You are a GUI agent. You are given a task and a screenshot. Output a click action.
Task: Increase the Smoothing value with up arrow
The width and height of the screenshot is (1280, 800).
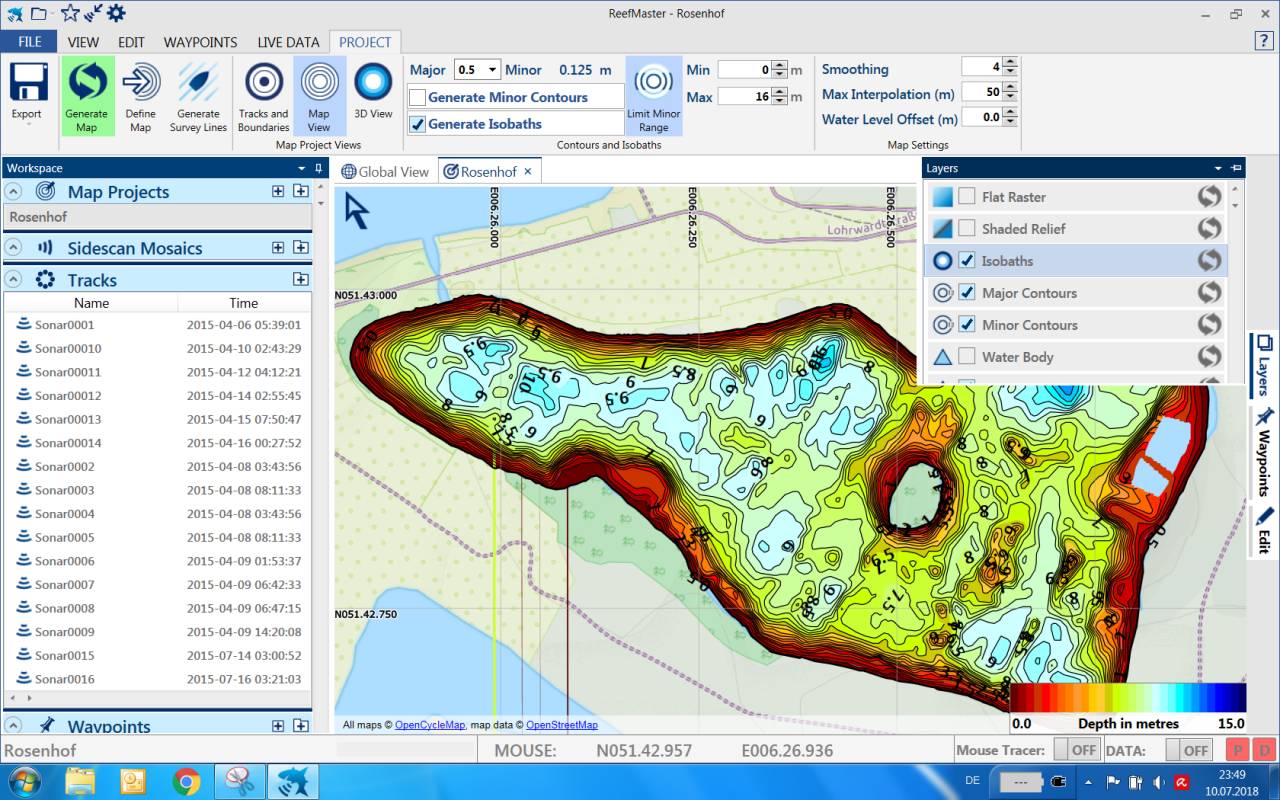1009,63
